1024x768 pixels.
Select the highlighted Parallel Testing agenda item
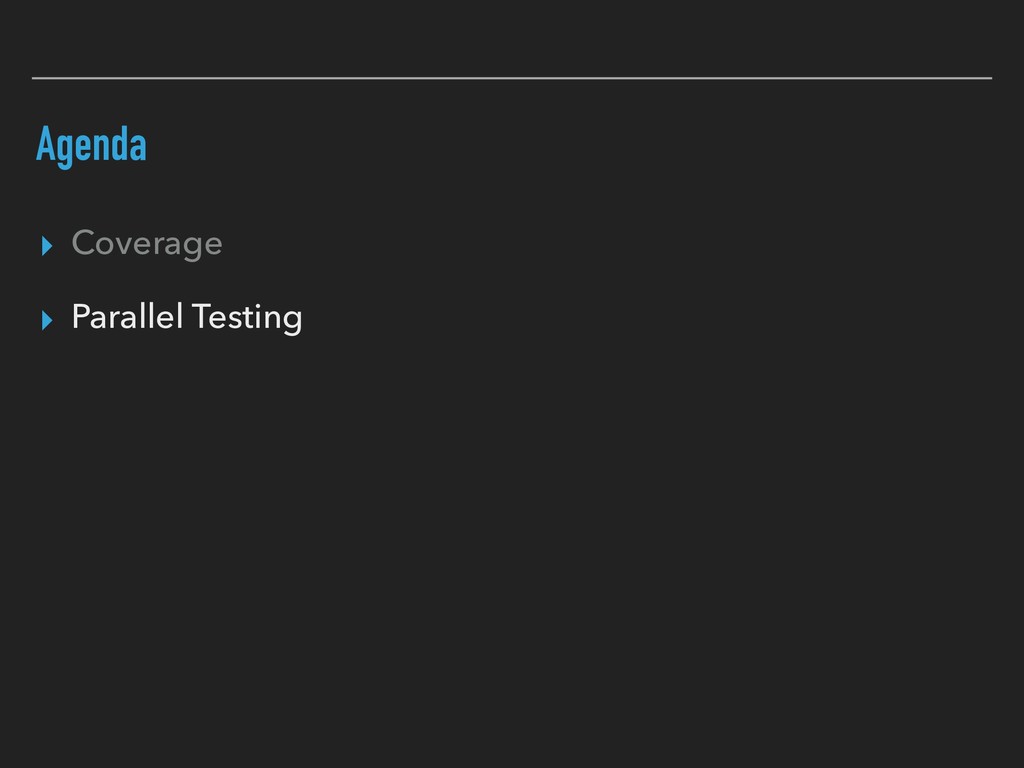[x=187, y=317]
